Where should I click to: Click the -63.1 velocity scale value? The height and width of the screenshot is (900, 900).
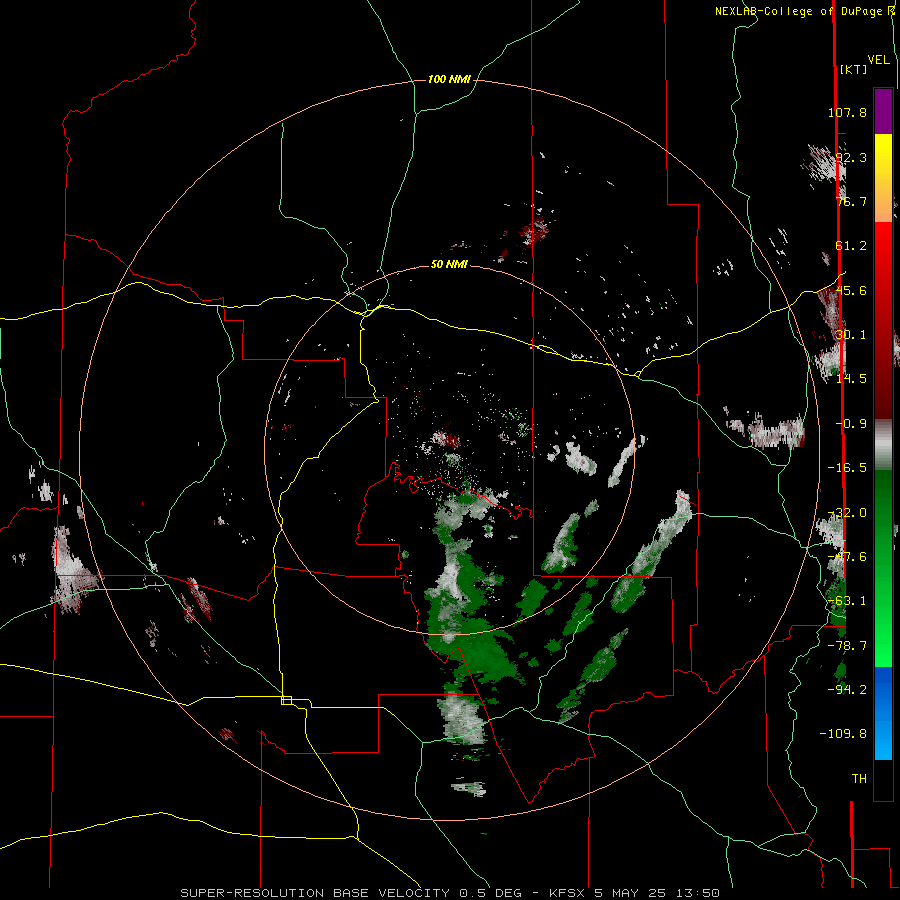click(847, 601)
